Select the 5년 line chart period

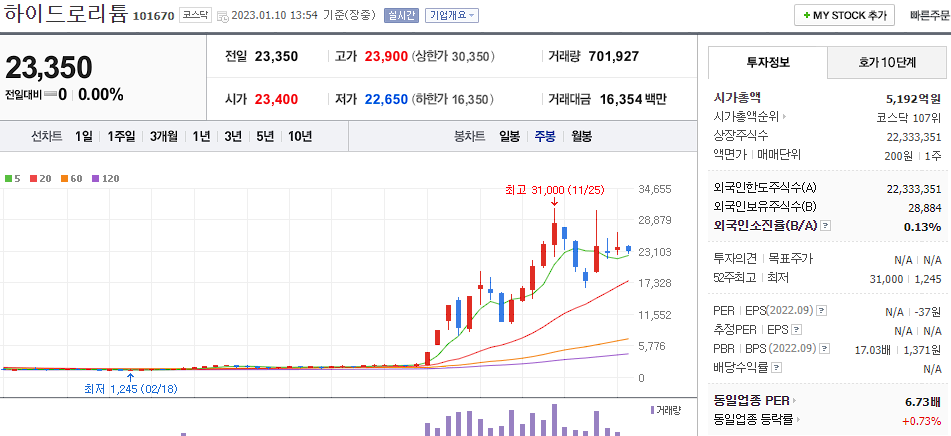click(x=265, y=136)
